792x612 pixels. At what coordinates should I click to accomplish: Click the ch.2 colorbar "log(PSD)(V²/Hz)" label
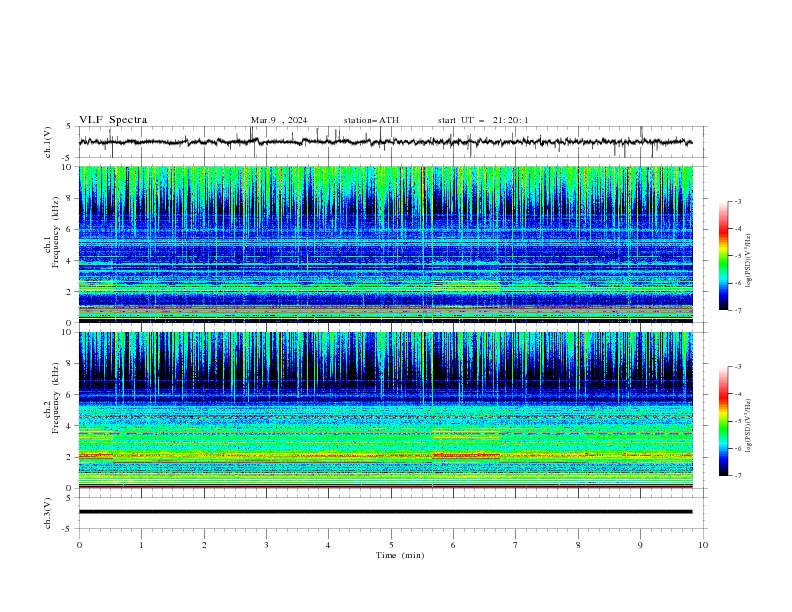tap(748, 426)
